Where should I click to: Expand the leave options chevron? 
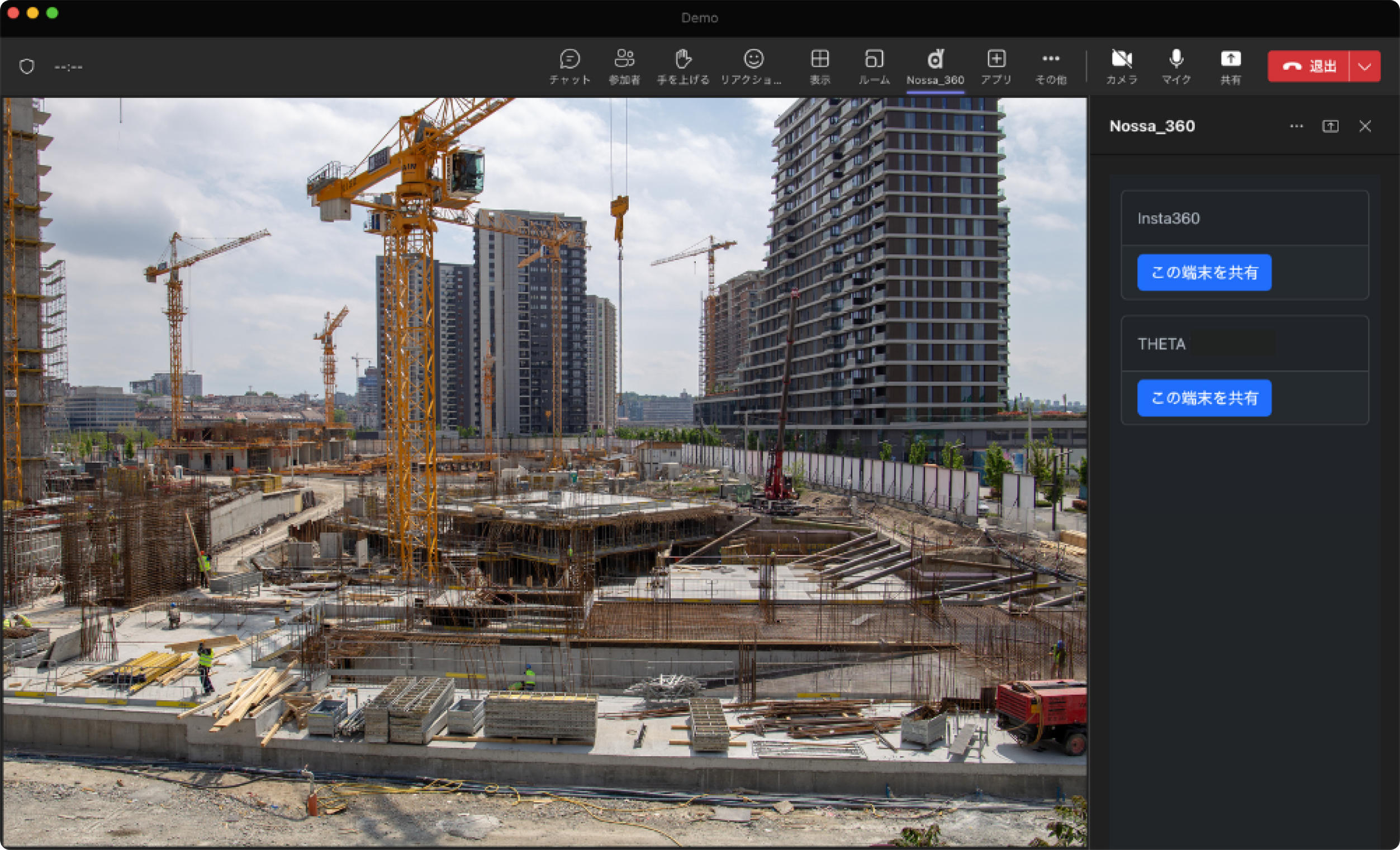coord(1365,67)
